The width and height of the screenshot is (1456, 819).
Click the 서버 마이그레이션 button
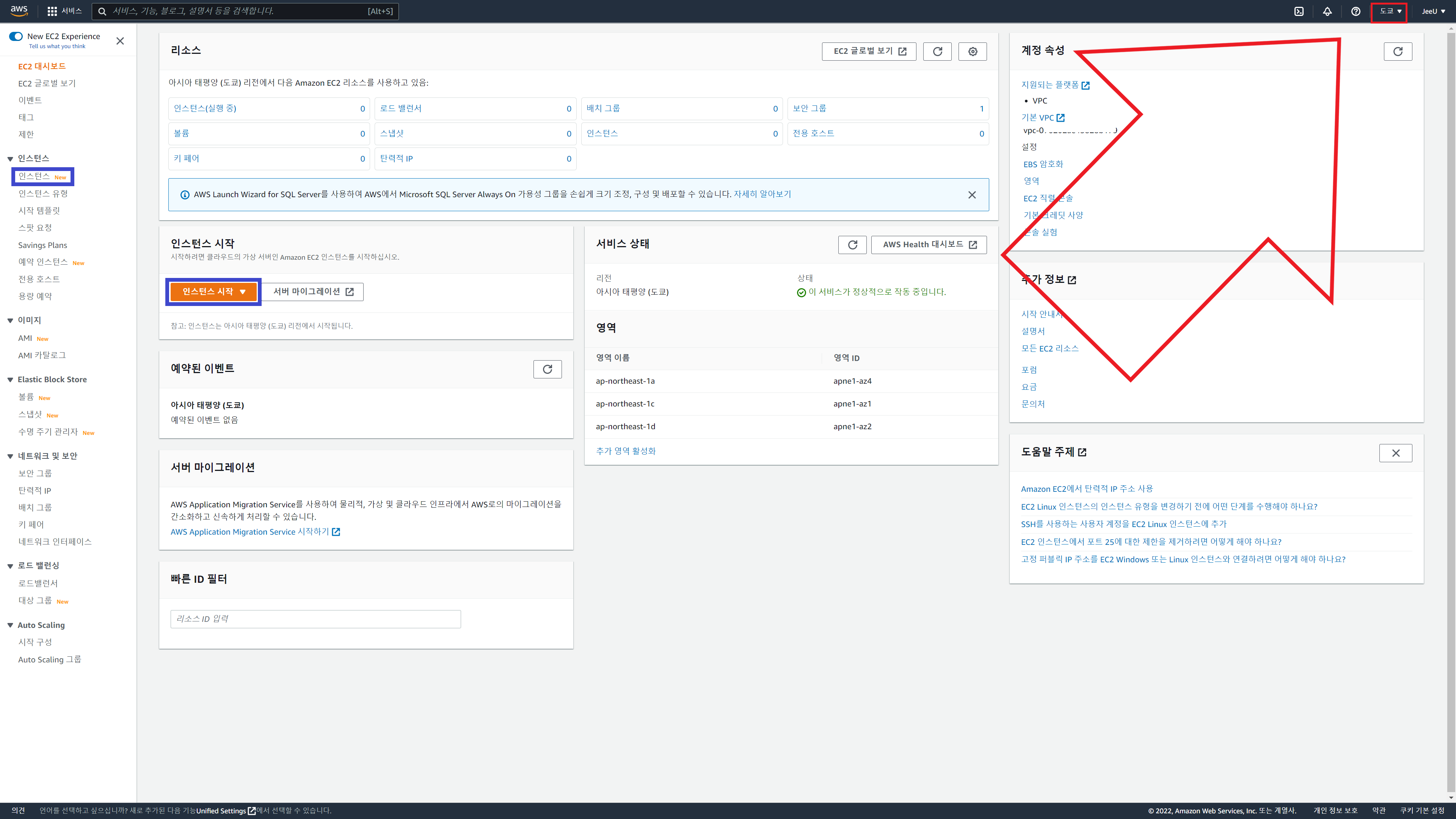coord(313,292)
